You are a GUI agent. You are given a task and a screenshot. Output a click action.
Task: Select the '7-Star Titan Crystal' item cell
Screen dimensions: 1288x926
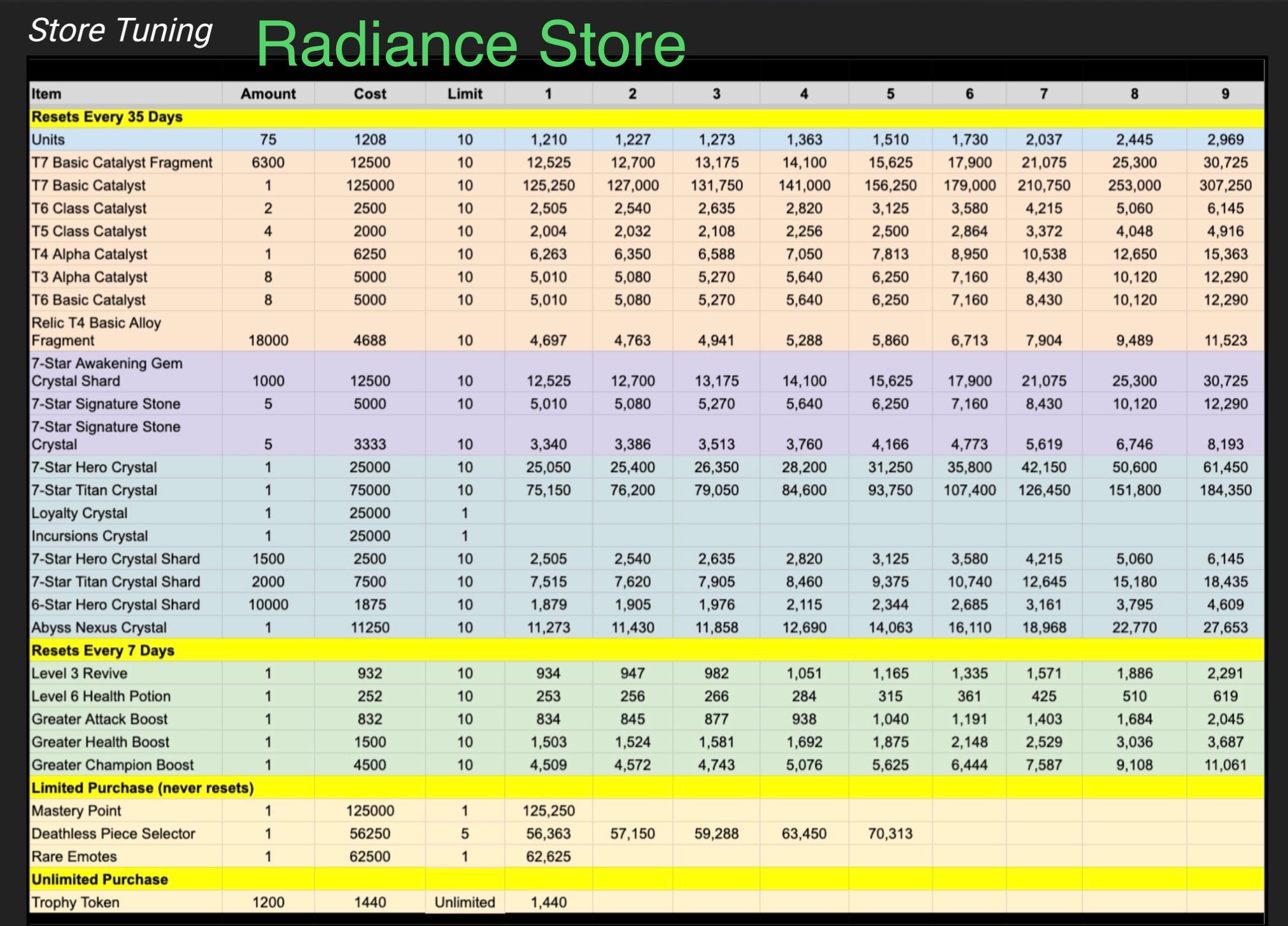pos(125,490)
